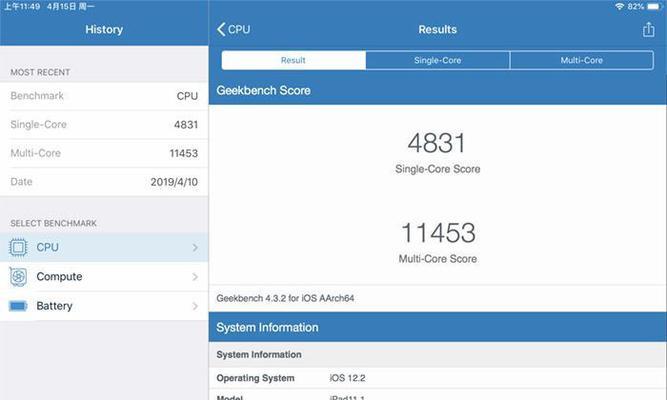Click the Geekbench Score section header
This screenshot has height=400, width=667.
pyautogui.click(x=438, y=90)
